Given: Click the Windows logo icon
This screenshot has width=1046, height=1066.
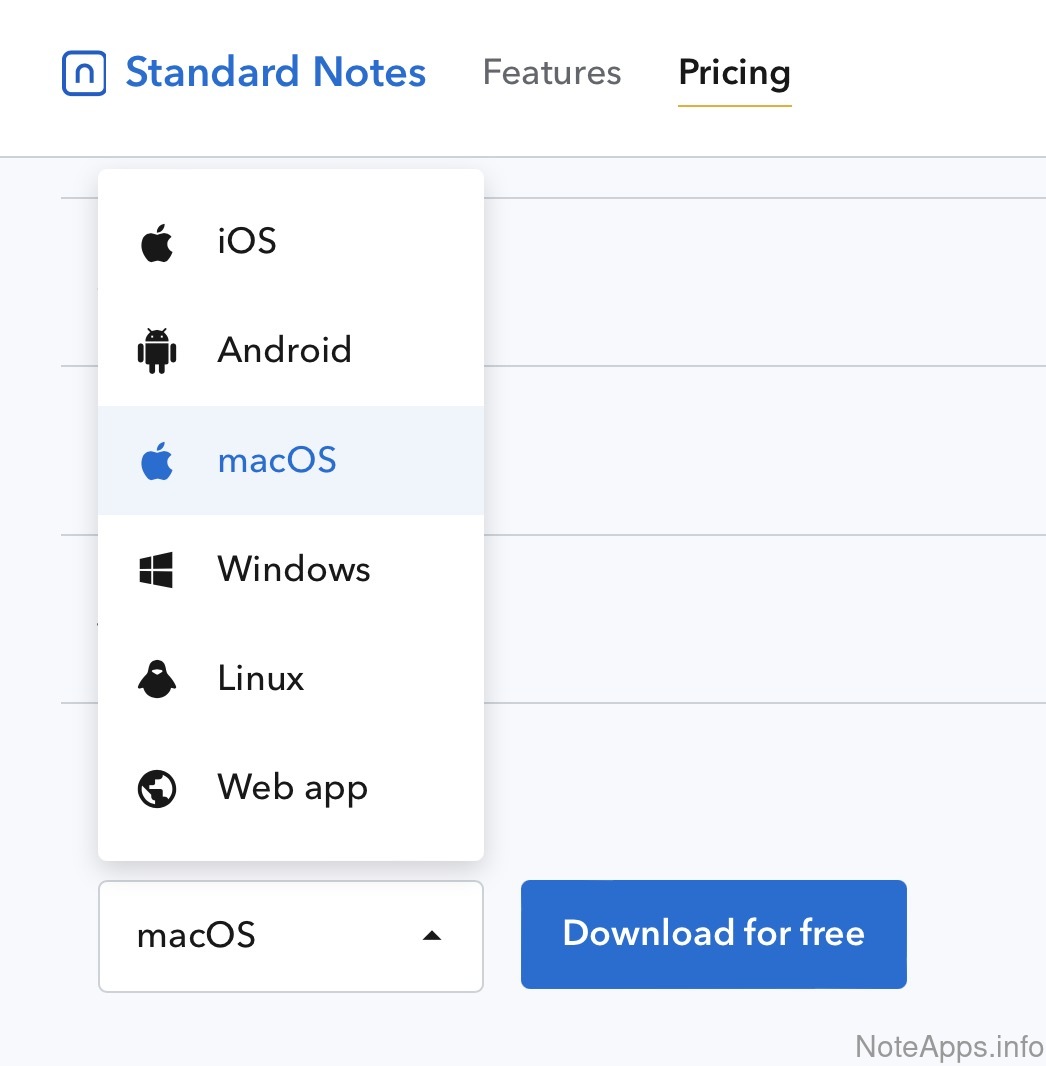Looking at the screenshot, I should 156,570.
